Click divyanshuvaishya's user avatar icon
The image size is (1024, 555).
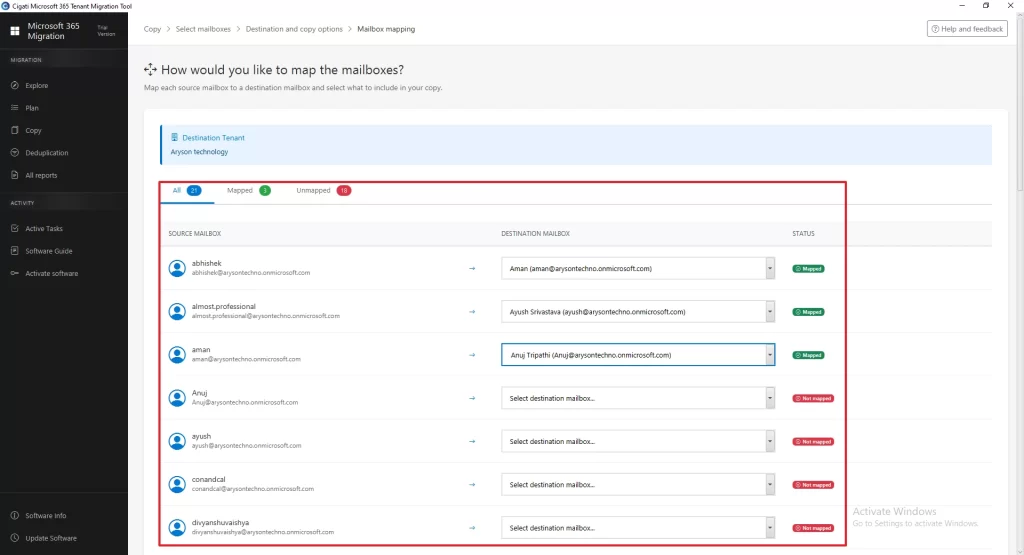(x=177, y=528)
